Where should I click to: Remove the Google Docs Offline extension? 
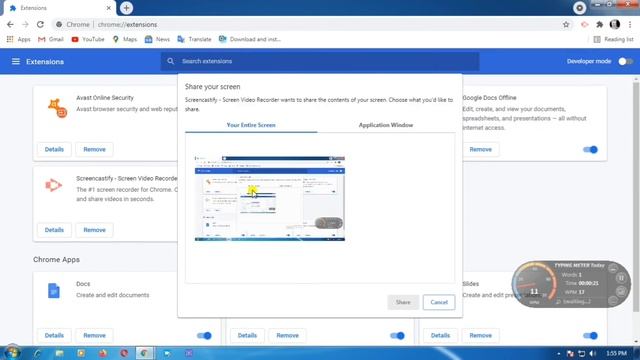[480, 149]
